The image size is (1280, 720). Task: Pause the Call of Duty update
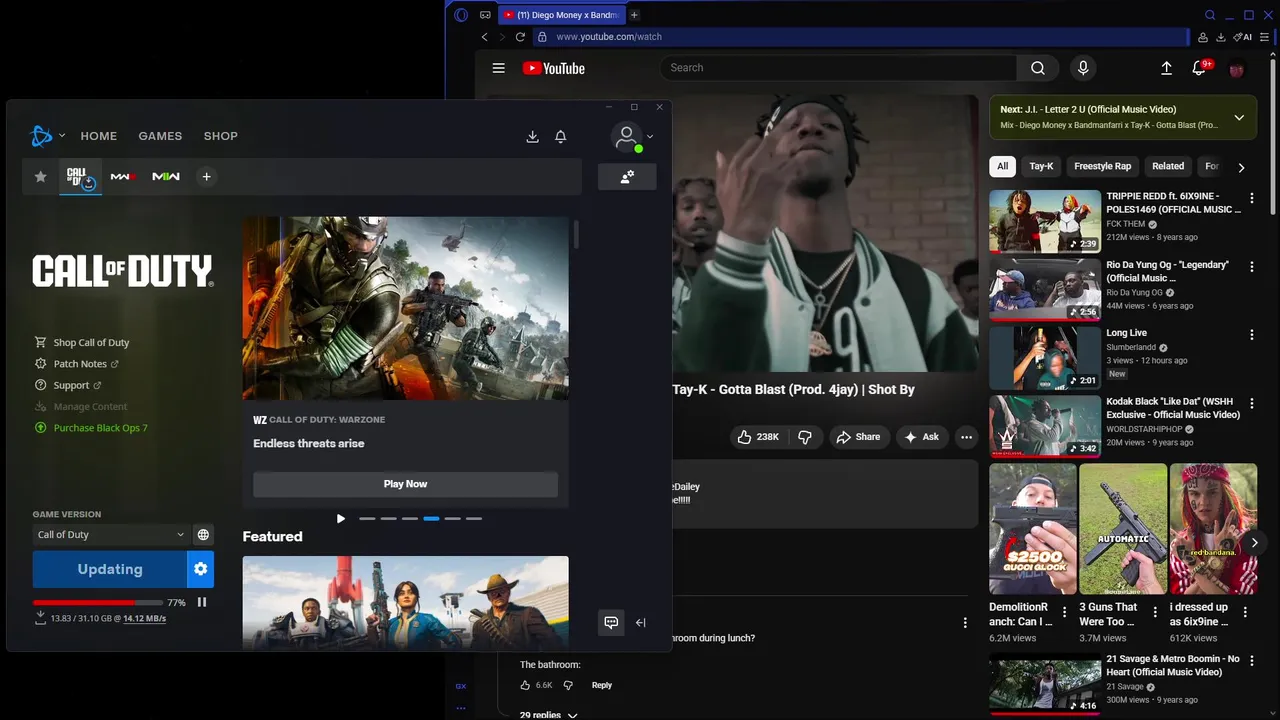click(x=202, y=602)
